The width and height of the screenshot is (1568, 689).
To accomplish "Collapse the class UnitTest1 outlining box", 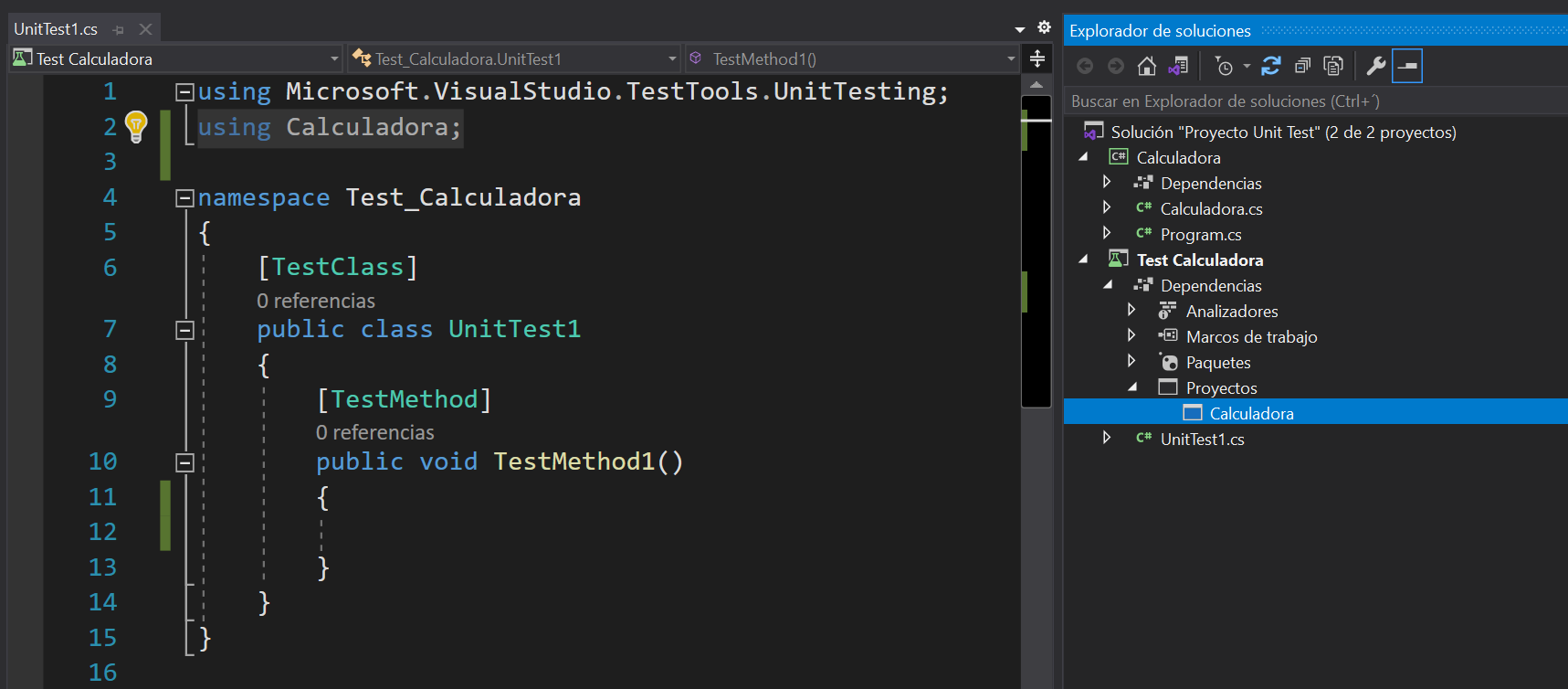I will [184, 330].
